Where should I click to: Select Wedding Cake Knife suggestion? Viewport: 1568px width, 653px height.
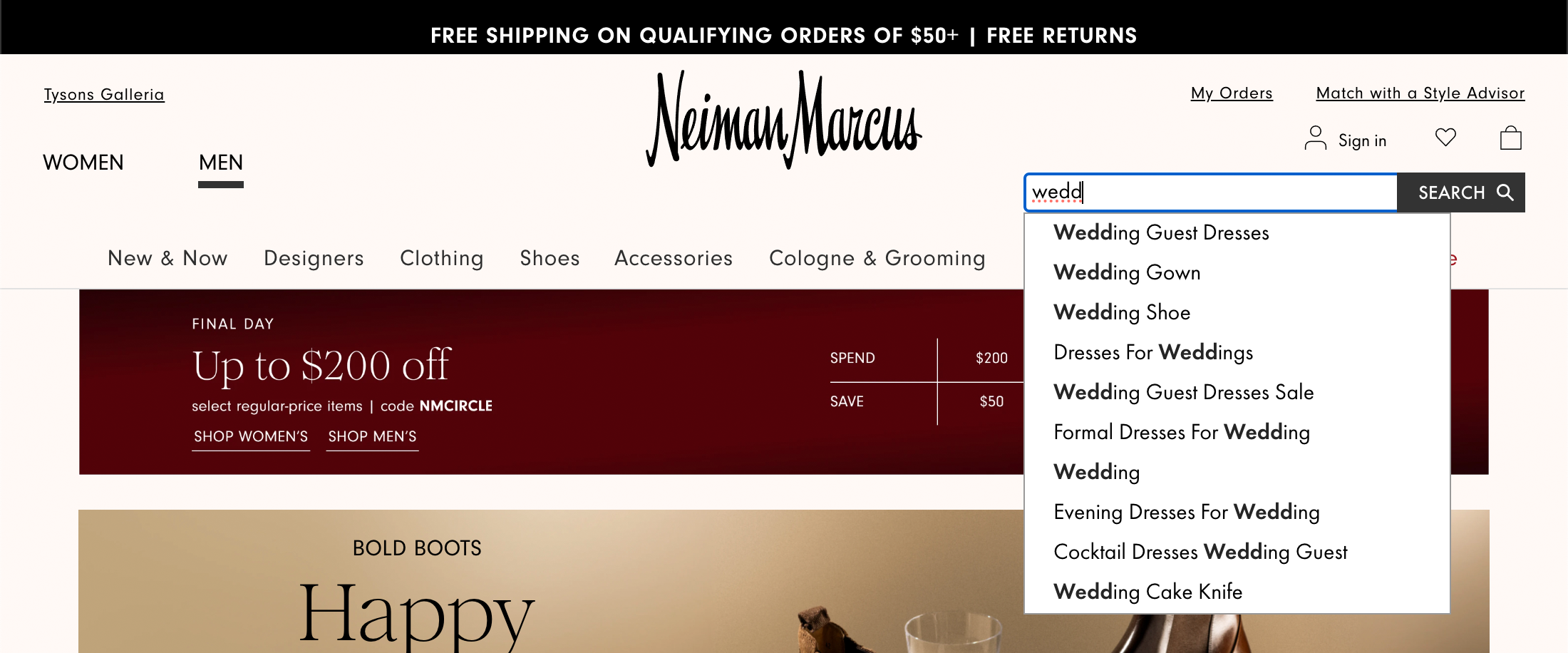point(1147,592)
